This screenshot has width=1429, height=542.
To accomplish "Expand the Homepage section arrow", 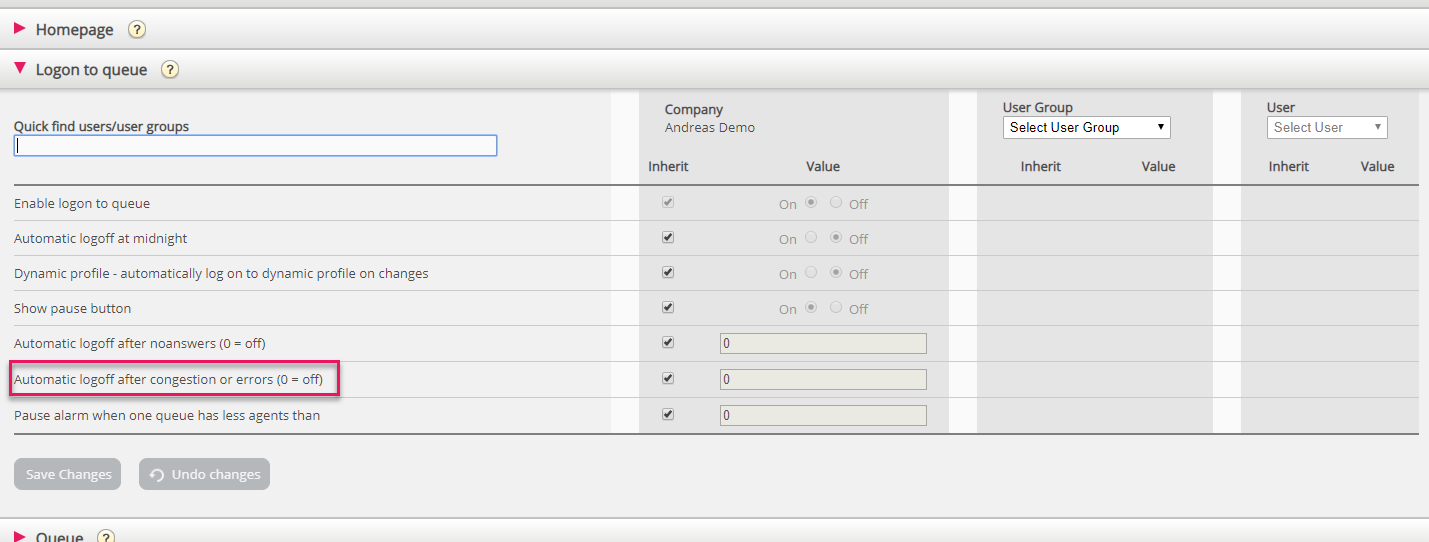I will 20,29.
